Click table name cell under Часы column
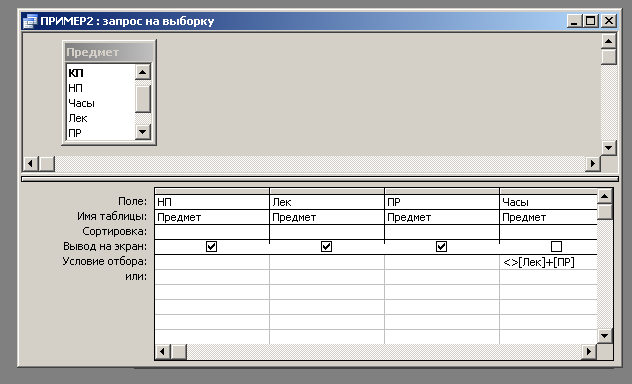The height and width of the screenshot is (384, 632). point(549,217)
